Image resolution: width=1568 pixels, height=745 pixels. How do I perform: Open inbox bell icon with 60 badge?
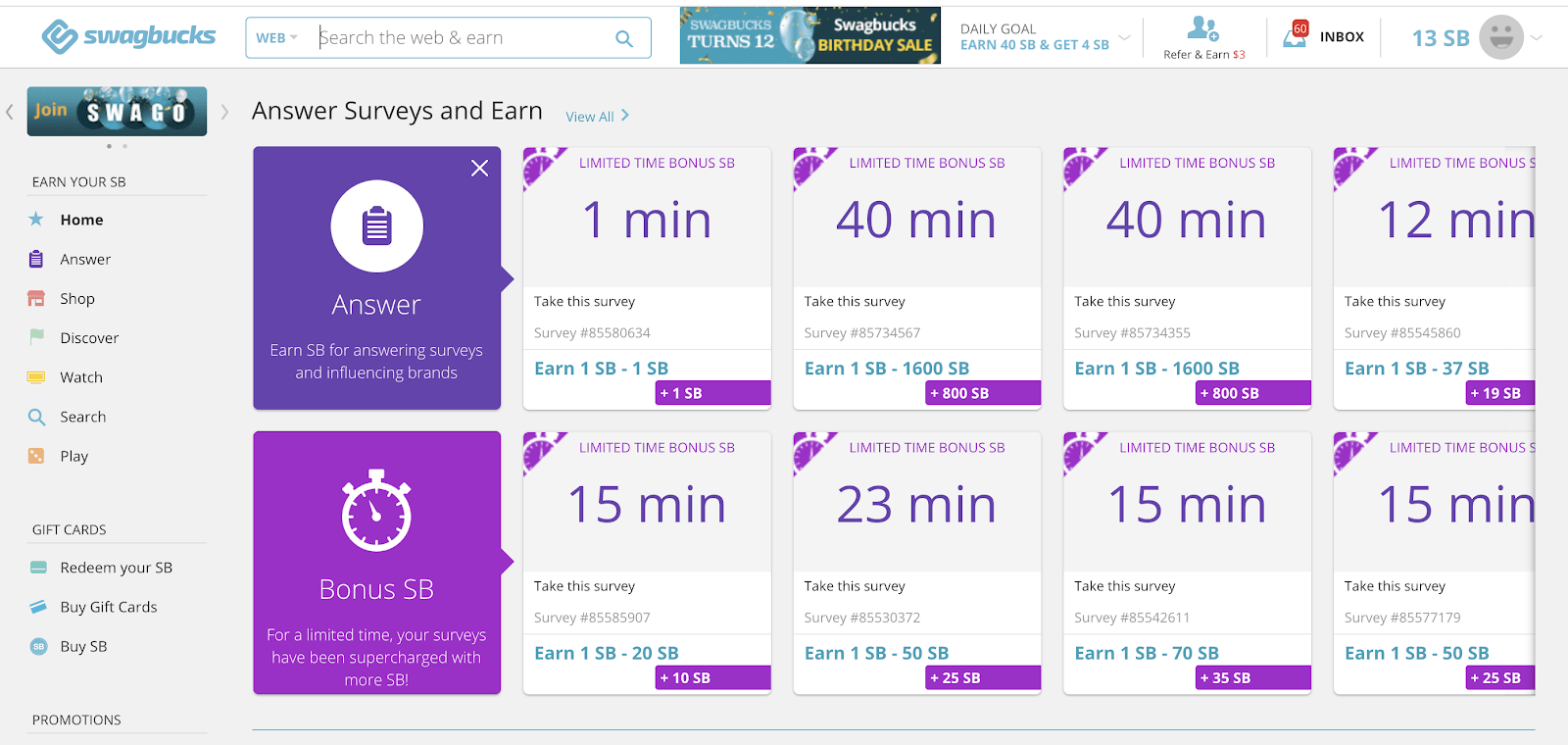point(1296,36)
